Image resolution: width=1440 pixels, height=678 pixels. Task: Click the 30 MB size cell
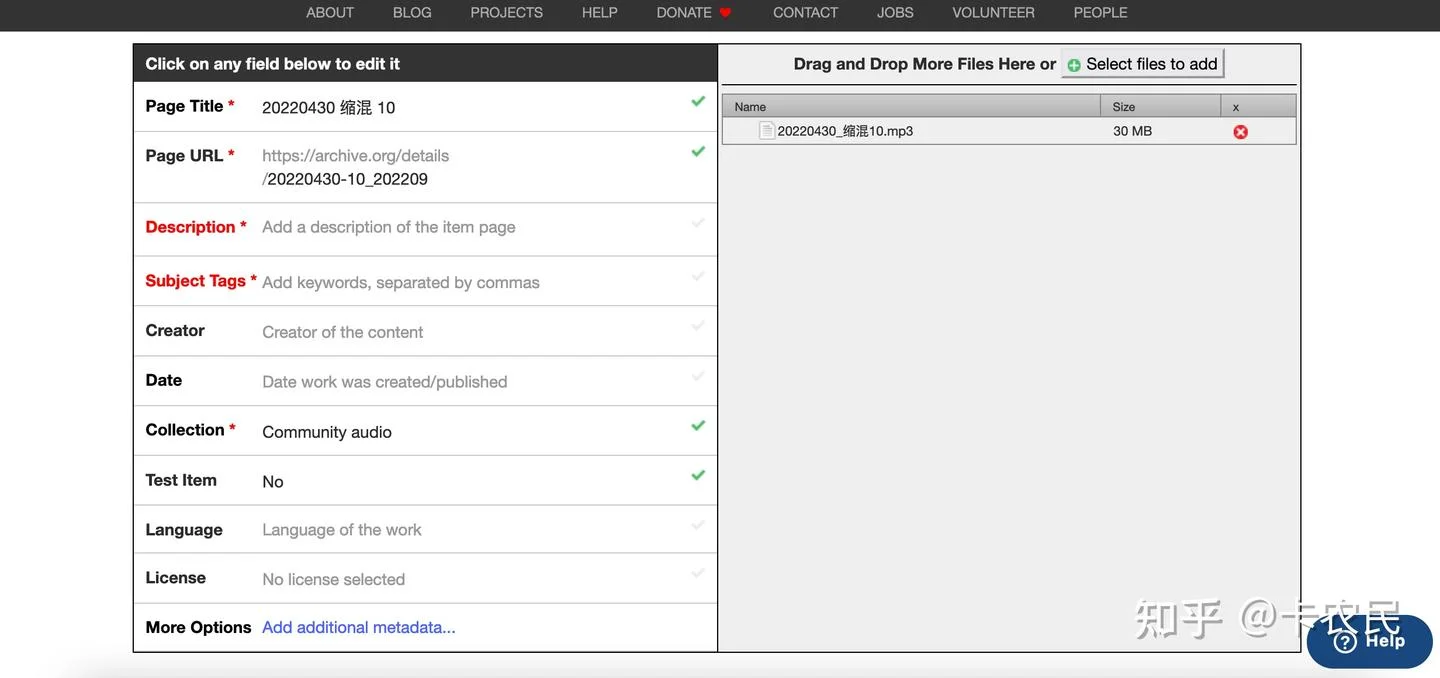[1132, 131]
